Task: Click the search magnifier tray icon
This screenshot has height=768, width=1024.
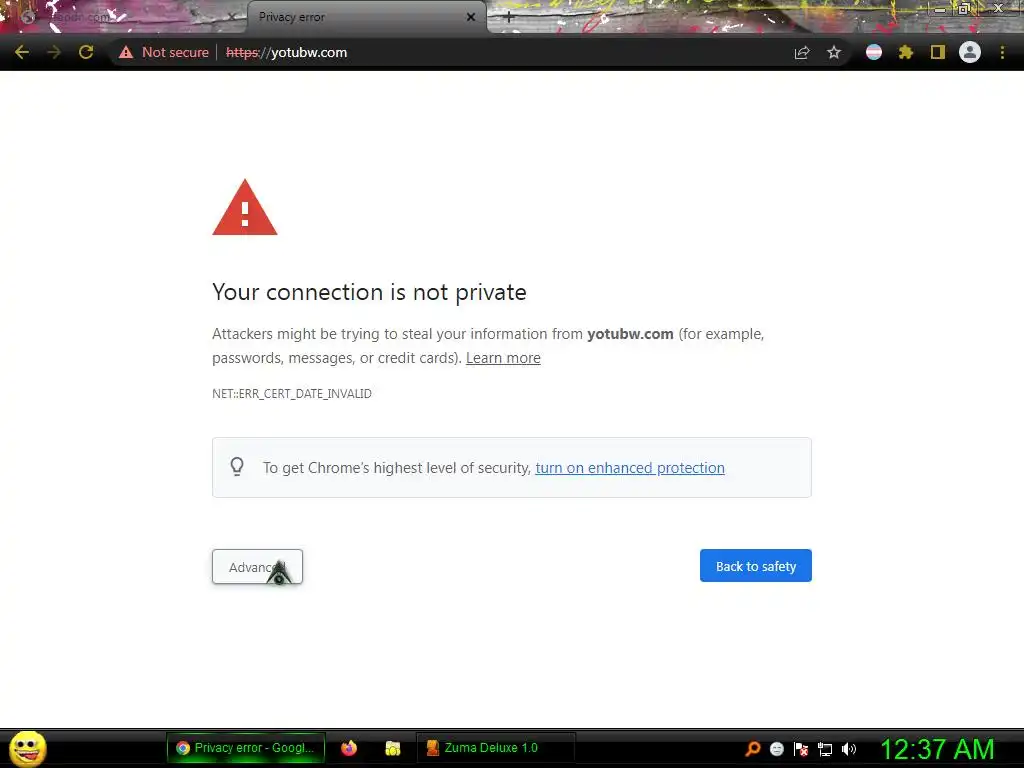Action: (753, 749)
